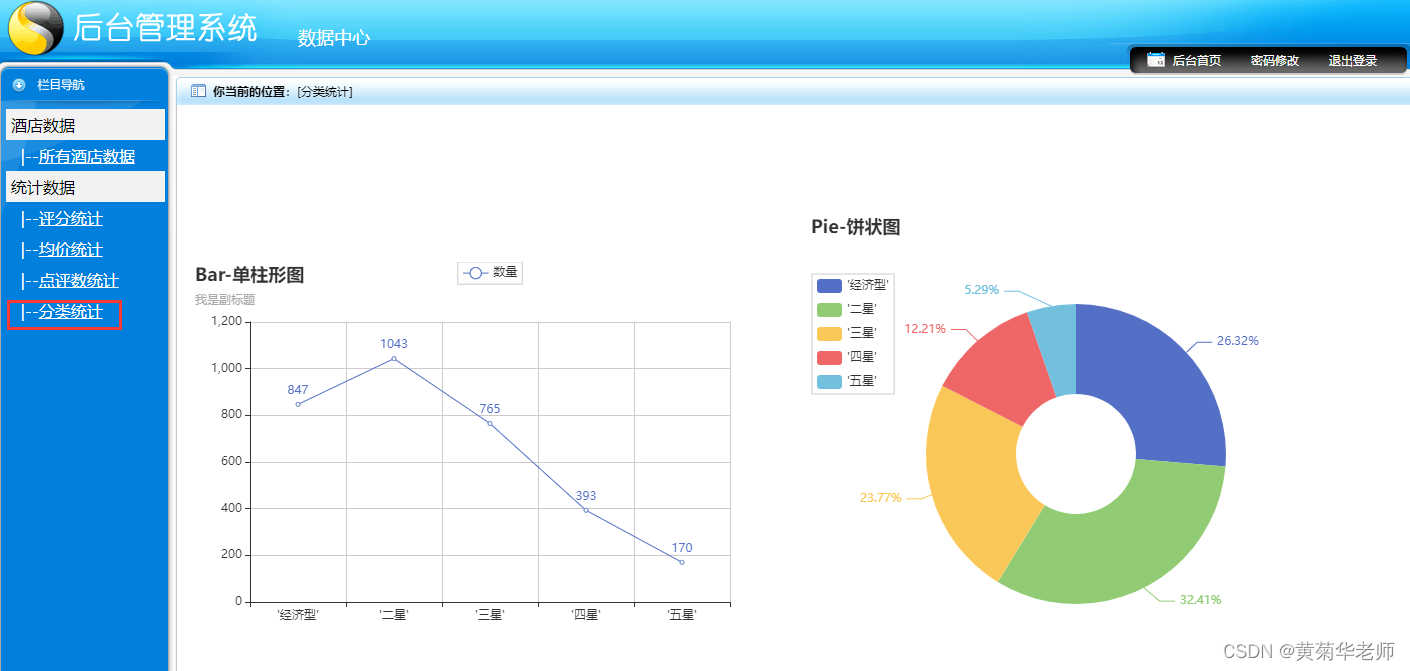Open 点评数统计 in the sidebar
Viewport: 1410px width, 671px height.
click(x=78, y=281)
